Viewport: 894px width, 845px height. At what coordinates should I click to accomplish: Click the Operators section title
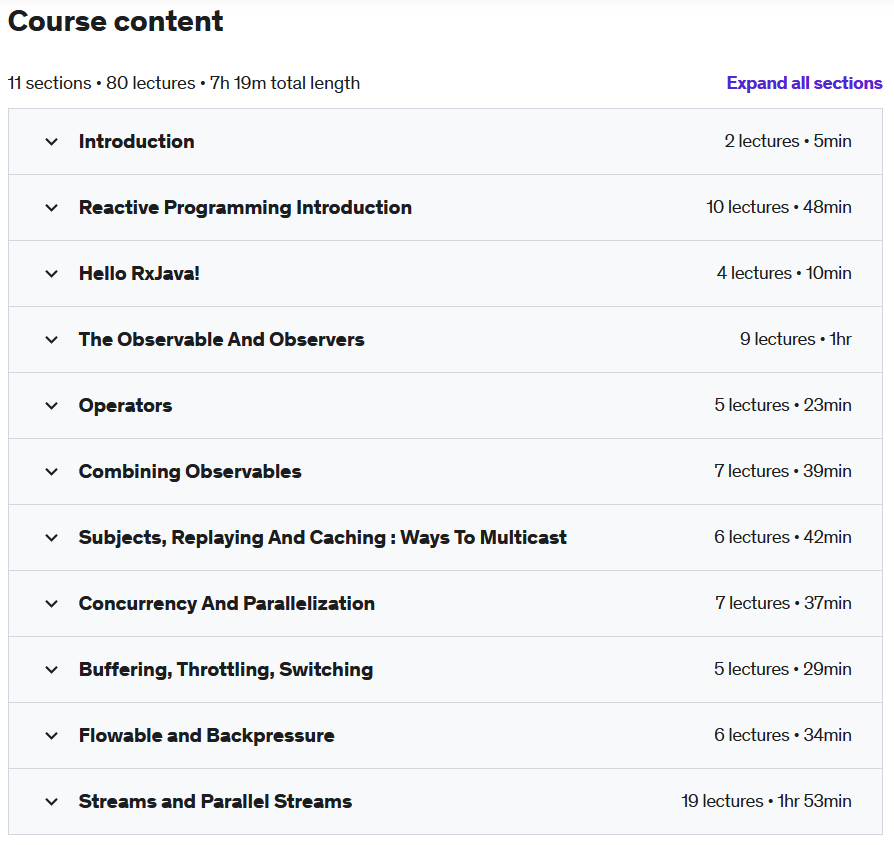(x=125, y=405)
